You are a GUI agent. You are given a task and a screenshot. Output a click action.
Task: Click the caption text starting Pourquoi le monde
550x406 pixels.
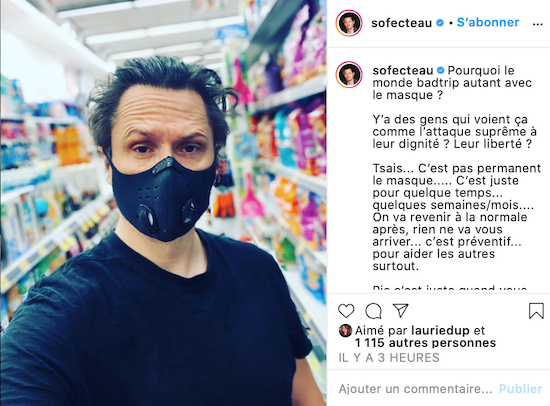click(x=457, y=168)
